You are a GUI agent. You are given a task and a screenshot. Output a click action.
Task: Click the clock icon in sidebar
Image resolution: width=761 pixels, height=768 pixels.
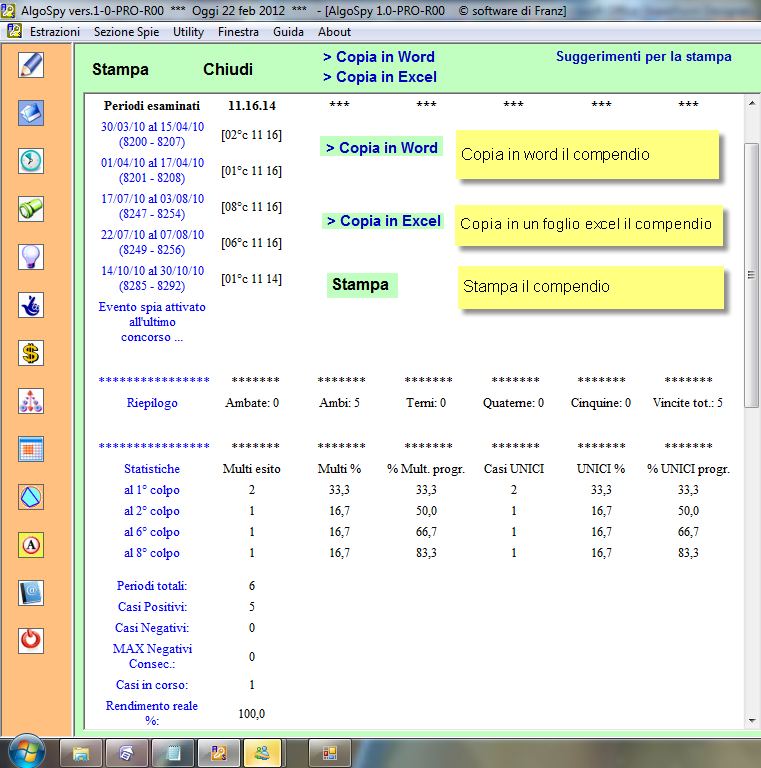coord(31,161)
